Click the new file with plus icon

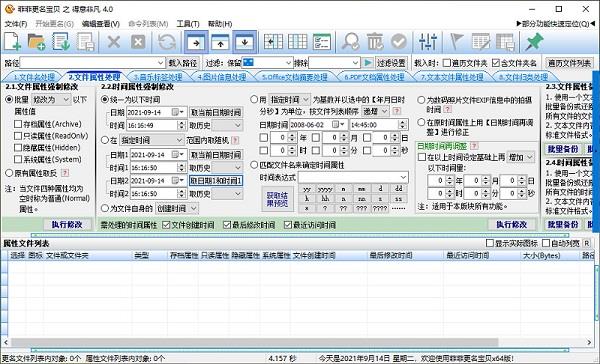coord(12,41)
